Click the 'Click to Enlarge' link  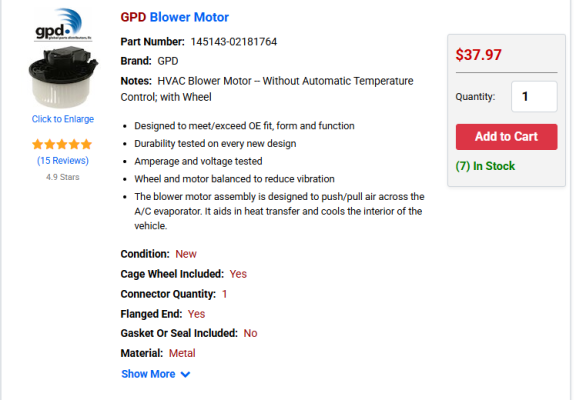pyautogui.click(x=62, y=119)
